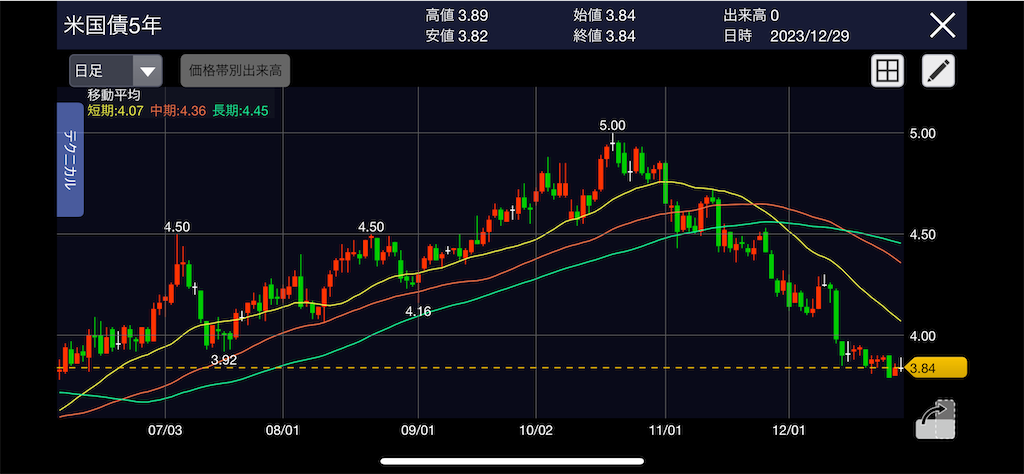The width and height of the screenshot is (1024, 474).
Task: Select the 5.00 peak candlestick label
Action: (612, 125)
